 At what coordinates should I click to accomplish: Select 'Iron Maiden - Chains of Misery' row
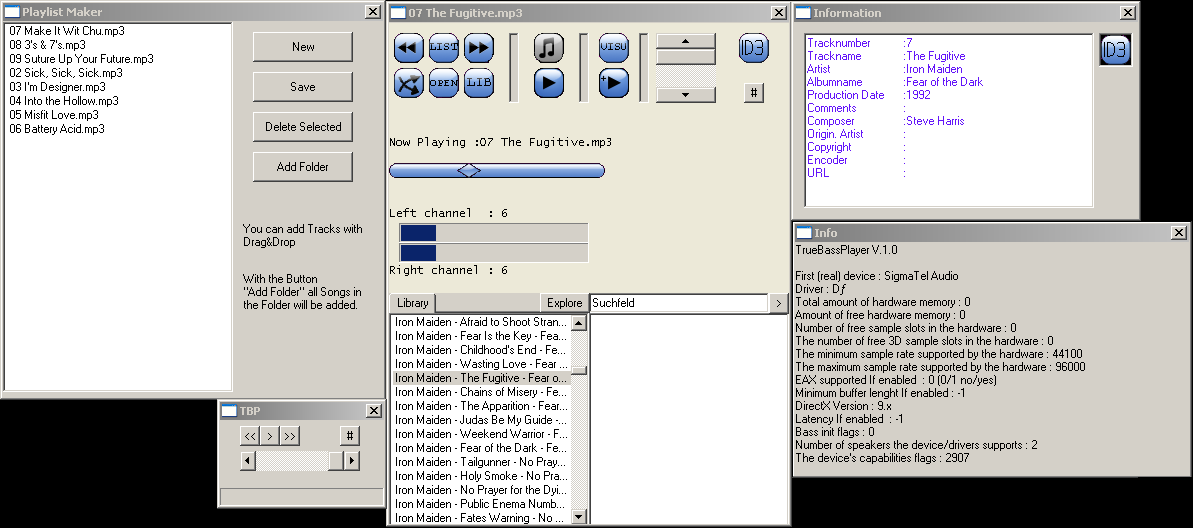481,392
